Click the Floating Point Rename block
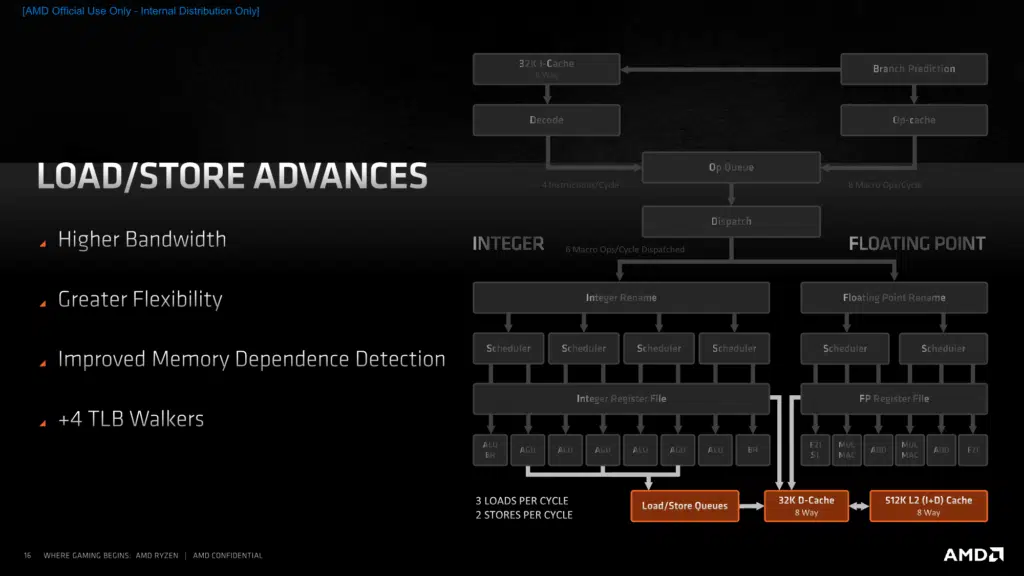Image resolution: width=1024 pixels, height=576 pixels. (894, 298)
